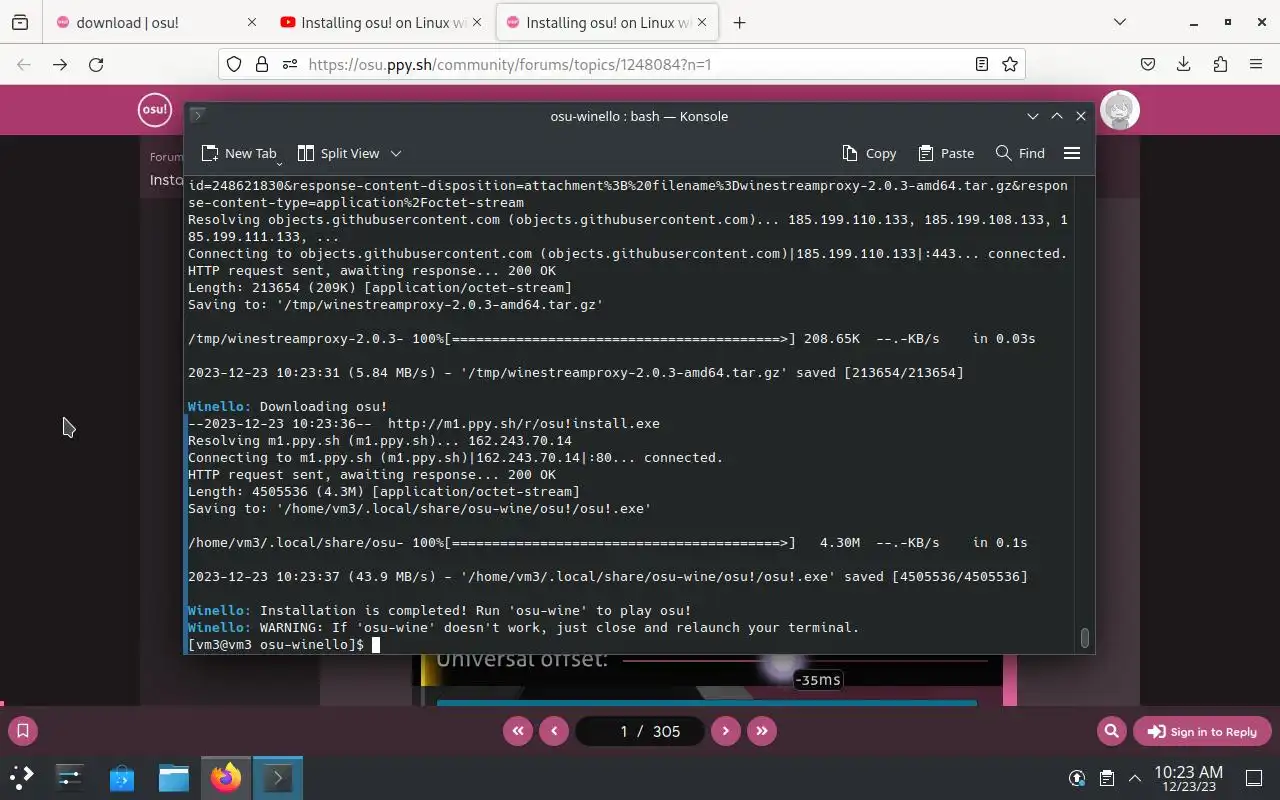
Task: Open Dolphin file manager in taskbar
Action: (174, 777)
